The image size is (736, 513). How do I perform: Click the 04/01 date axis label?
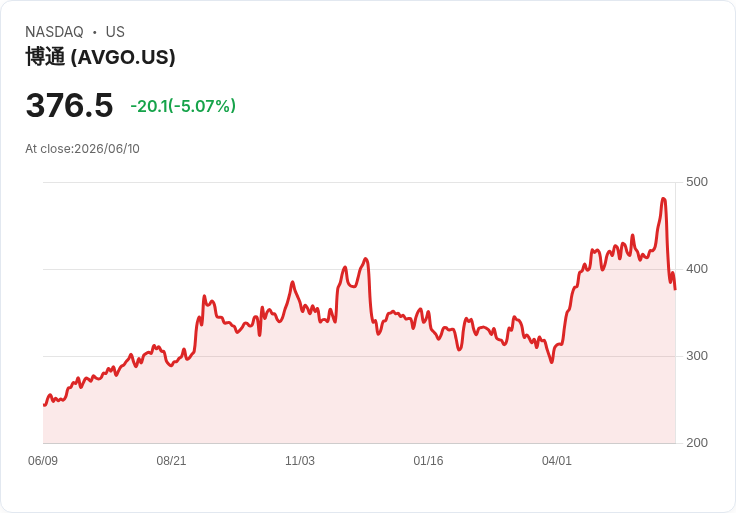pos(557,461)
